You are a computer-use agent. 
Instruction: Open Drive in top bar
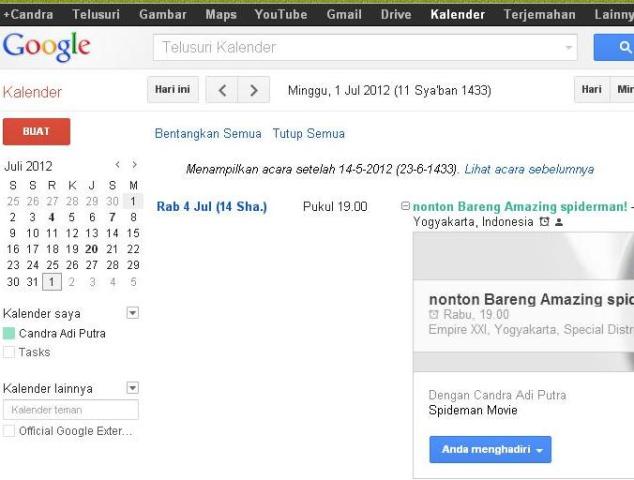(396, 15)
